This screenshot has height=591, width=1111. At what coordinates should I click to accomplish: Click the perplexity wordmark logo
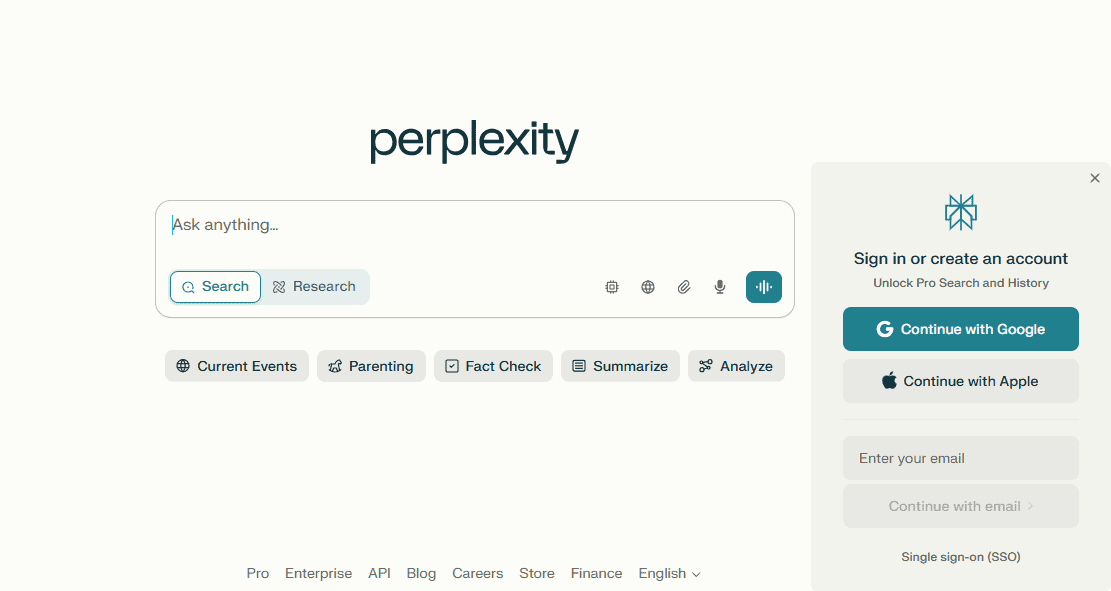[x=474, y=142]
